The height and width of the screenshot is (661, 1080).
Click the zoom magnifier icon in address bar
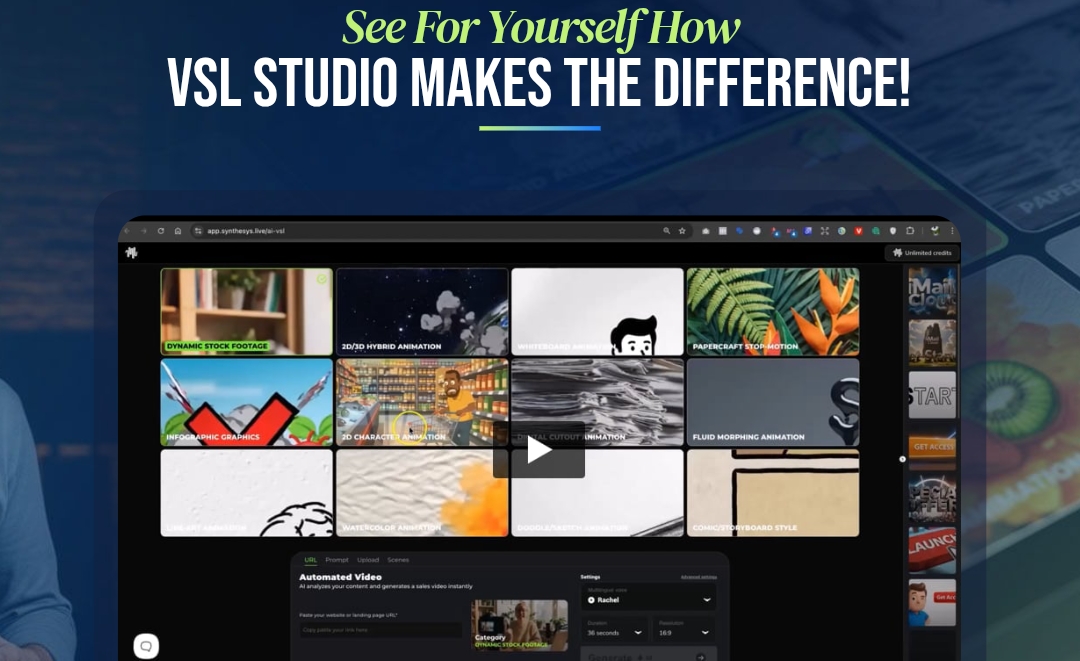[x=667, y=230]
